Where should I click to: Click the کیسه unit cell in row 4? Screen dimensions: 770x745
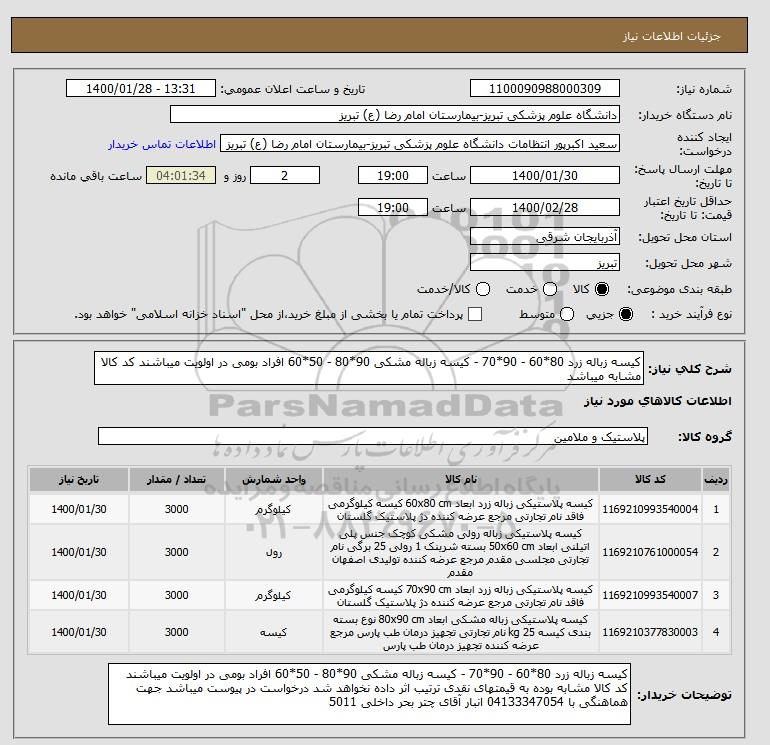coord(274,633)
